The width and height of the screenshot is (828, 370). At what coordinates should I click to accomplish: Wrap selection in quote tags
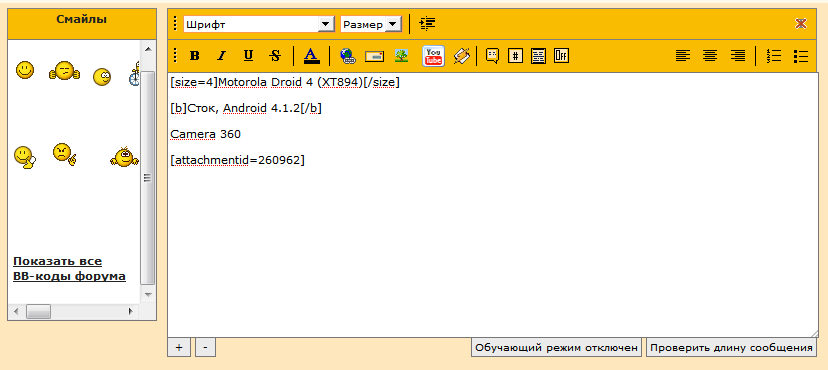click(x=492, y=55)
